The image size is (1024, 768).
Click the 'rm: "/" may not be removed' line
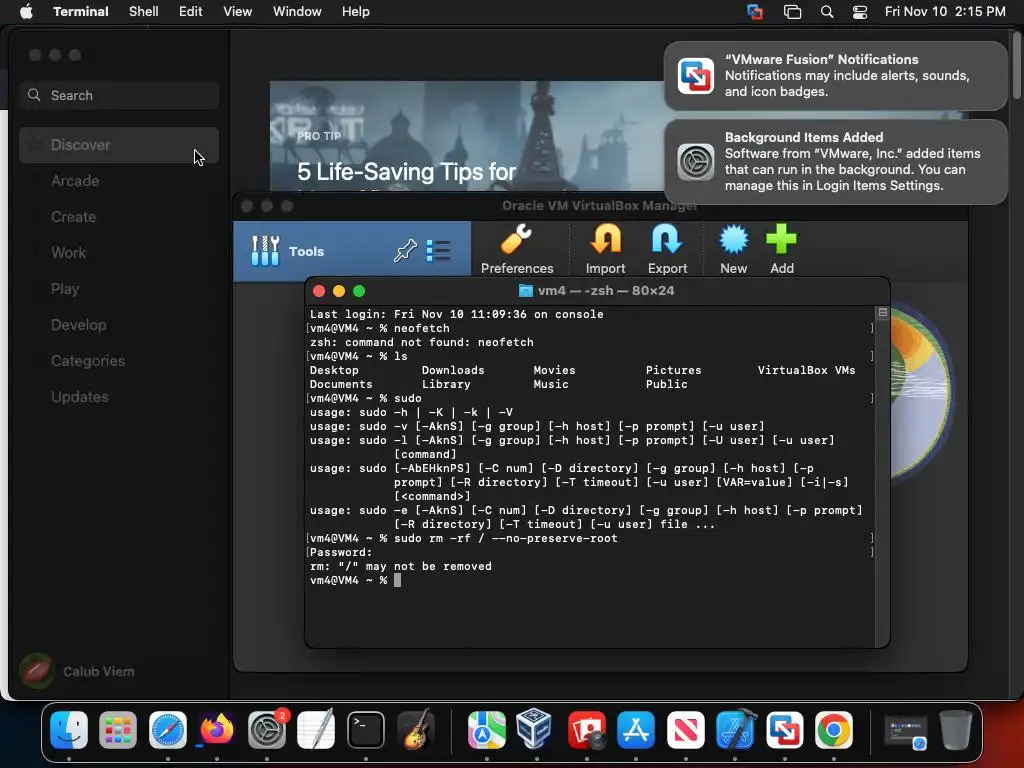coord(400,567)
